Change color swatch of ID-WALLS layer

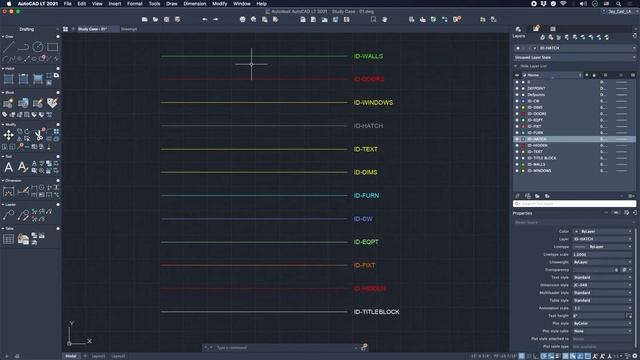[x=523, y=164]
